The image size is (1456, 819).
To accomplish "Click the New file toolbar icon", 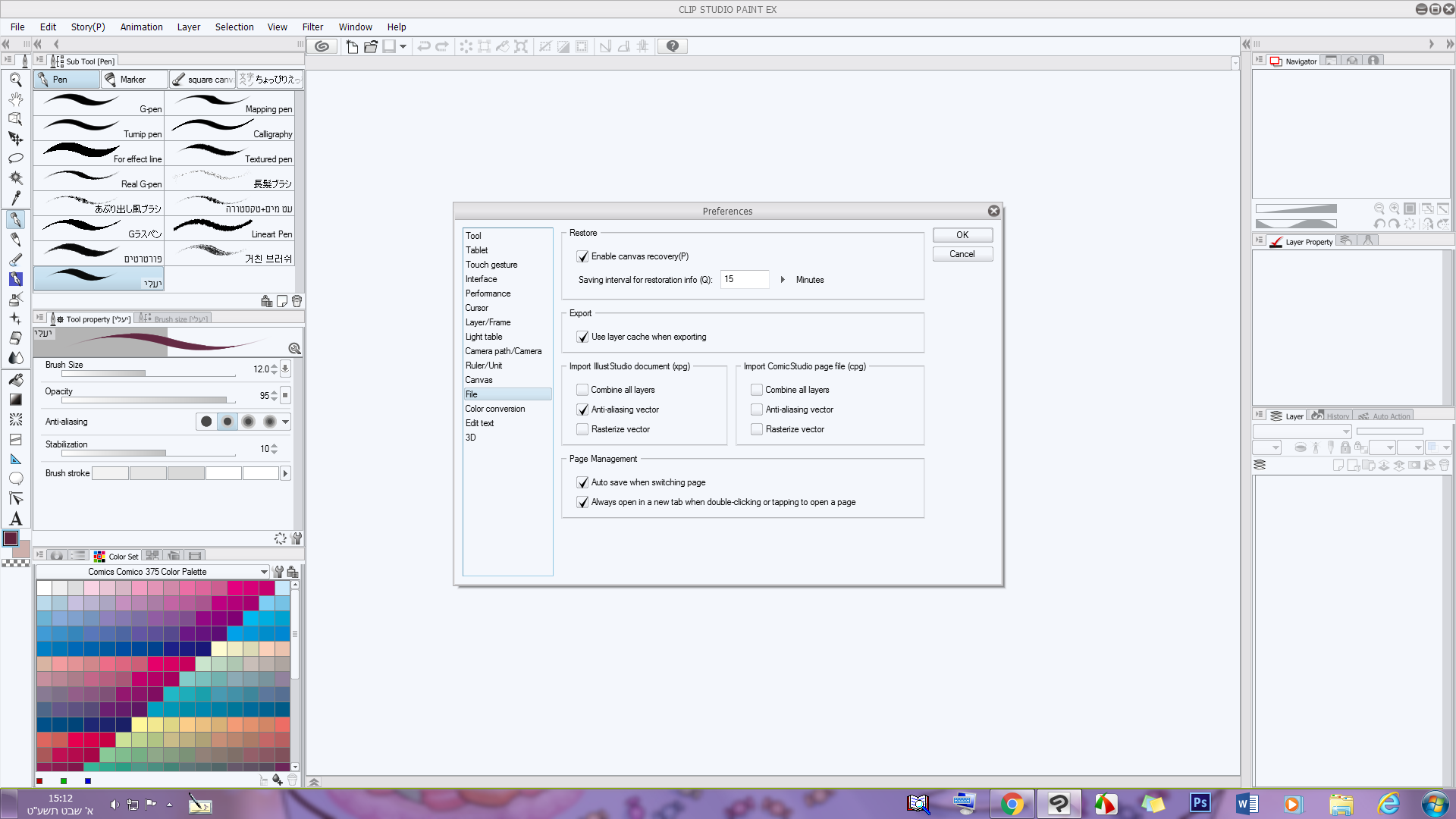I will click(x=352, y=46).
